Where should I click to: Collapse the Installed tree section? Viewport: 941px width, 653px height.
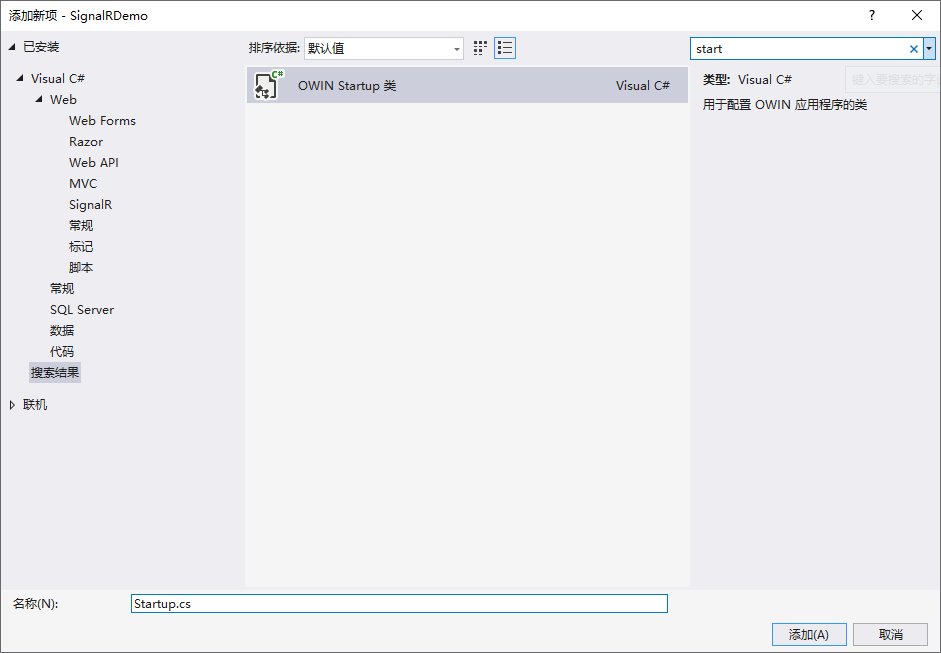point(13,47)
